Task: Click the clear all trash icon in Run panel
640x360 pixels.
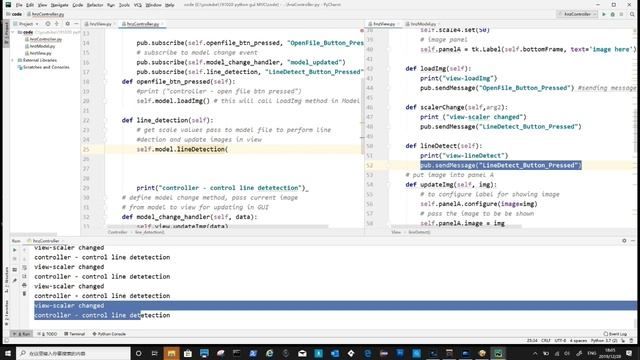Action: tap(24, 294)
